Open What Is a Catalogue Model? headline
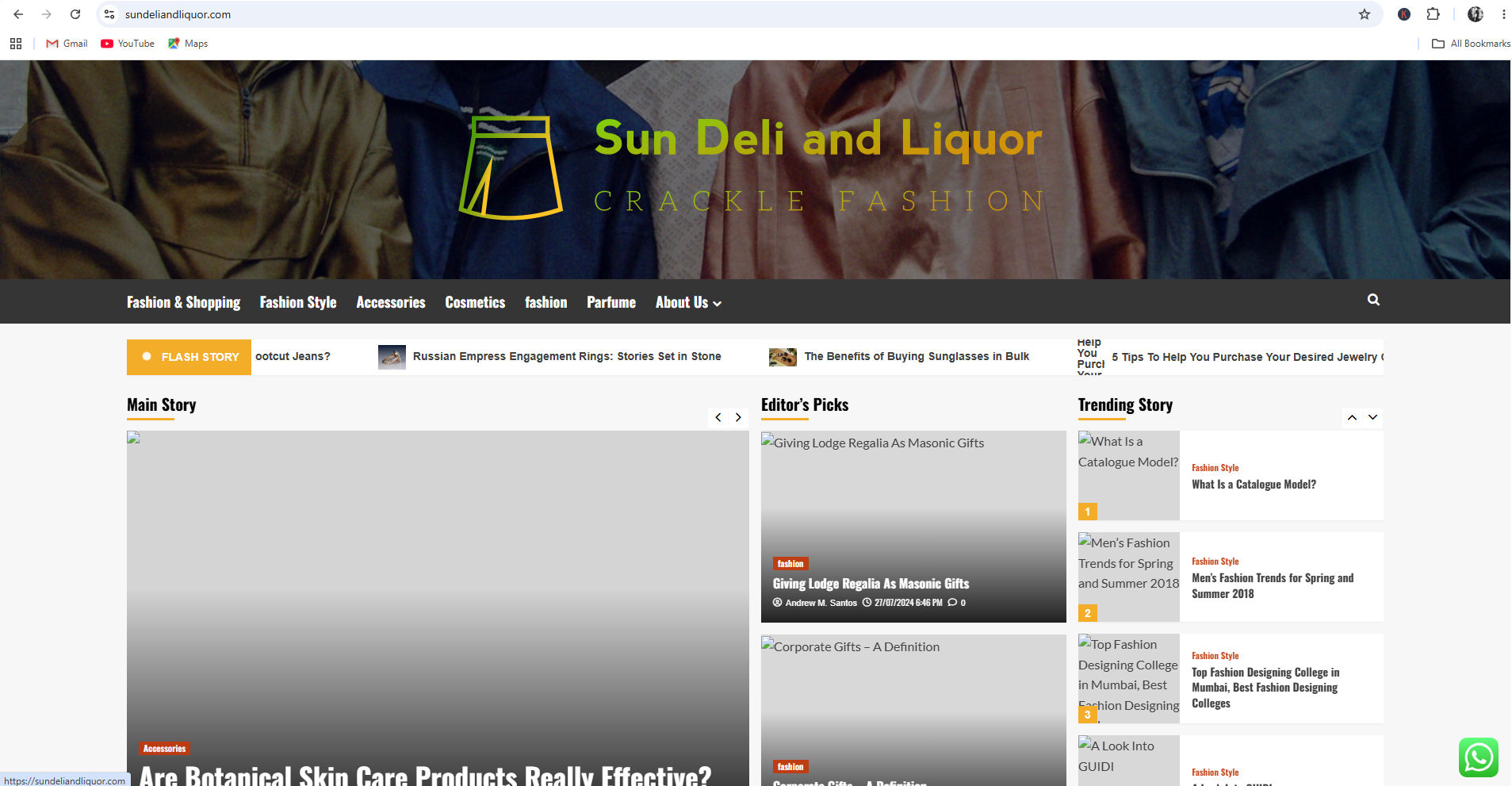The width and height of the screenshot is (1512, 786). (1254, 485)
